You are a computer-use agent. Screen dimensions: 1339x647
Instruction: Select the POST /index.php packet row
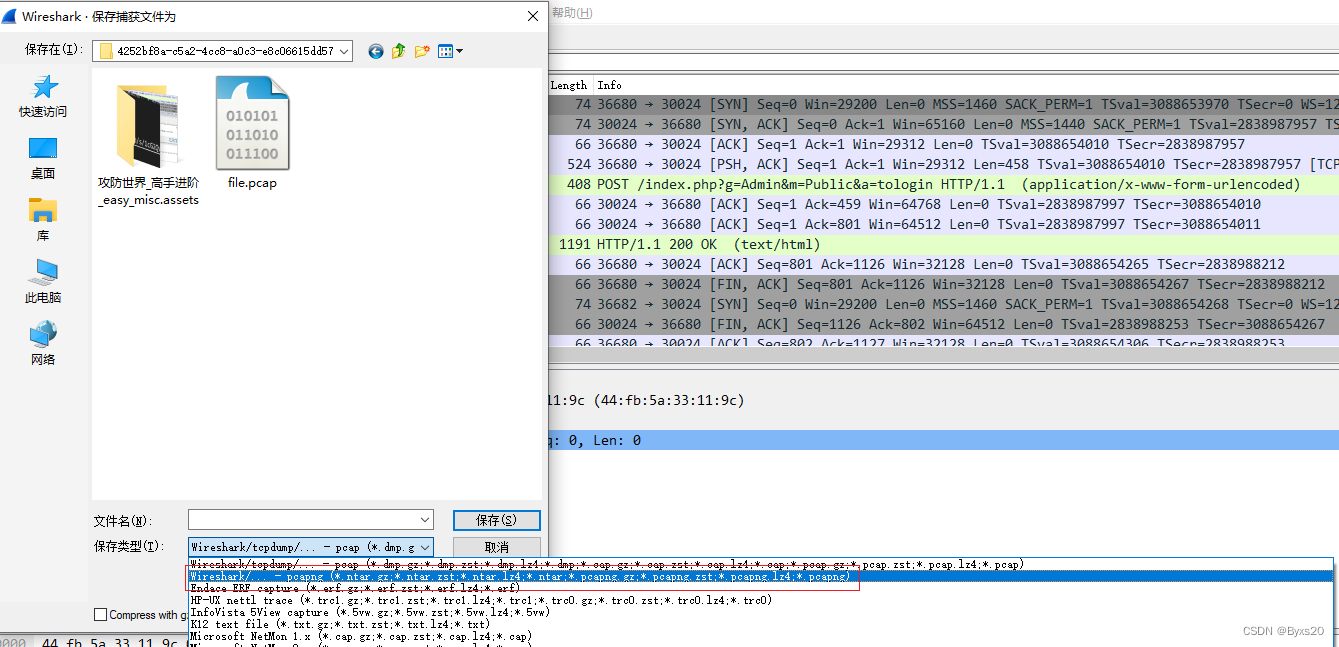943,184
